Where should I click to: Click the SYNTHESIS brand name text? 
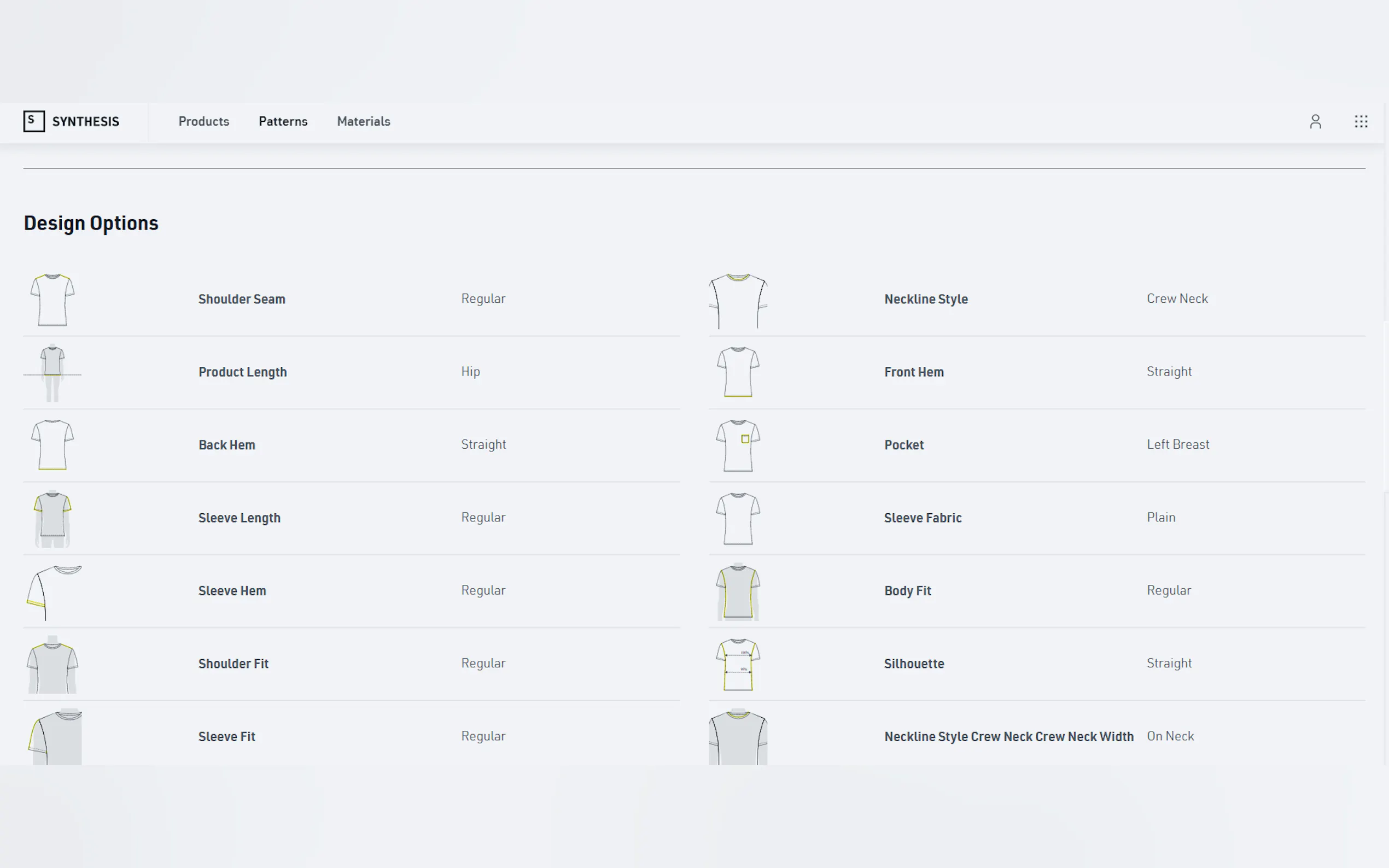[x=85, y=122]
